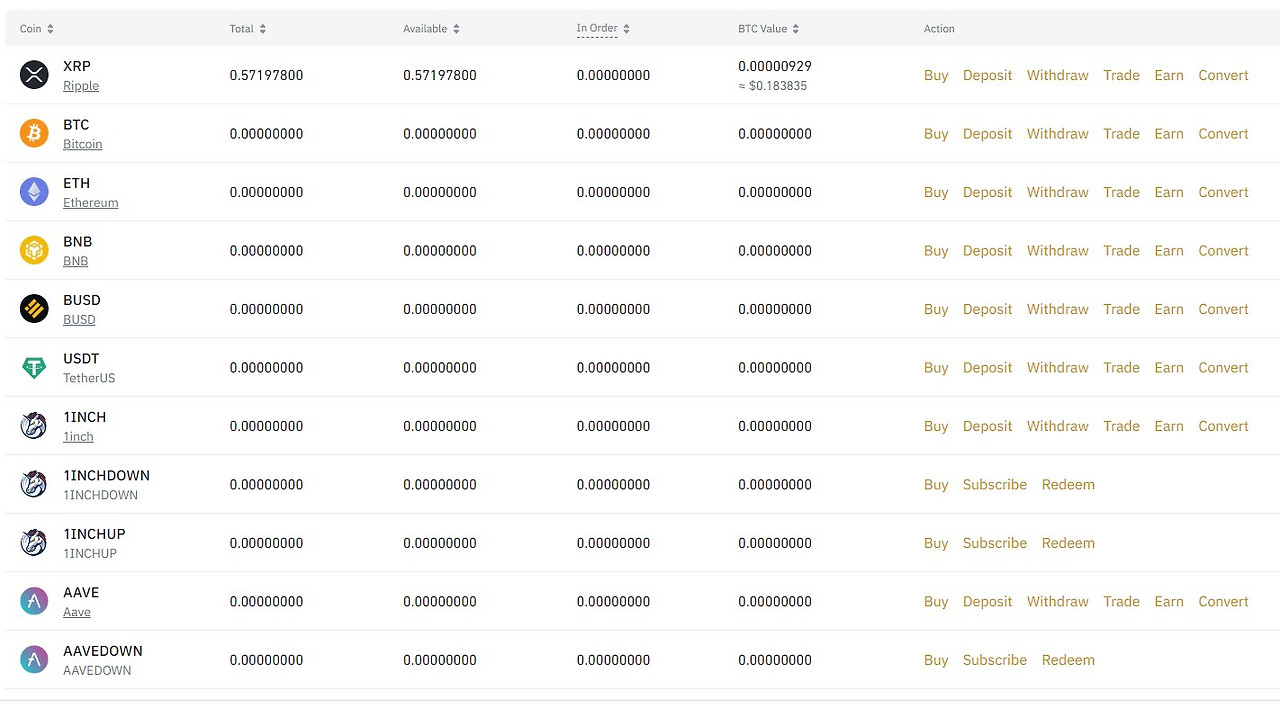This screenshot has height=708, width=1280.
Task: Select the ≈ $0.183835 USD estimate
Action: pos(773,86)
